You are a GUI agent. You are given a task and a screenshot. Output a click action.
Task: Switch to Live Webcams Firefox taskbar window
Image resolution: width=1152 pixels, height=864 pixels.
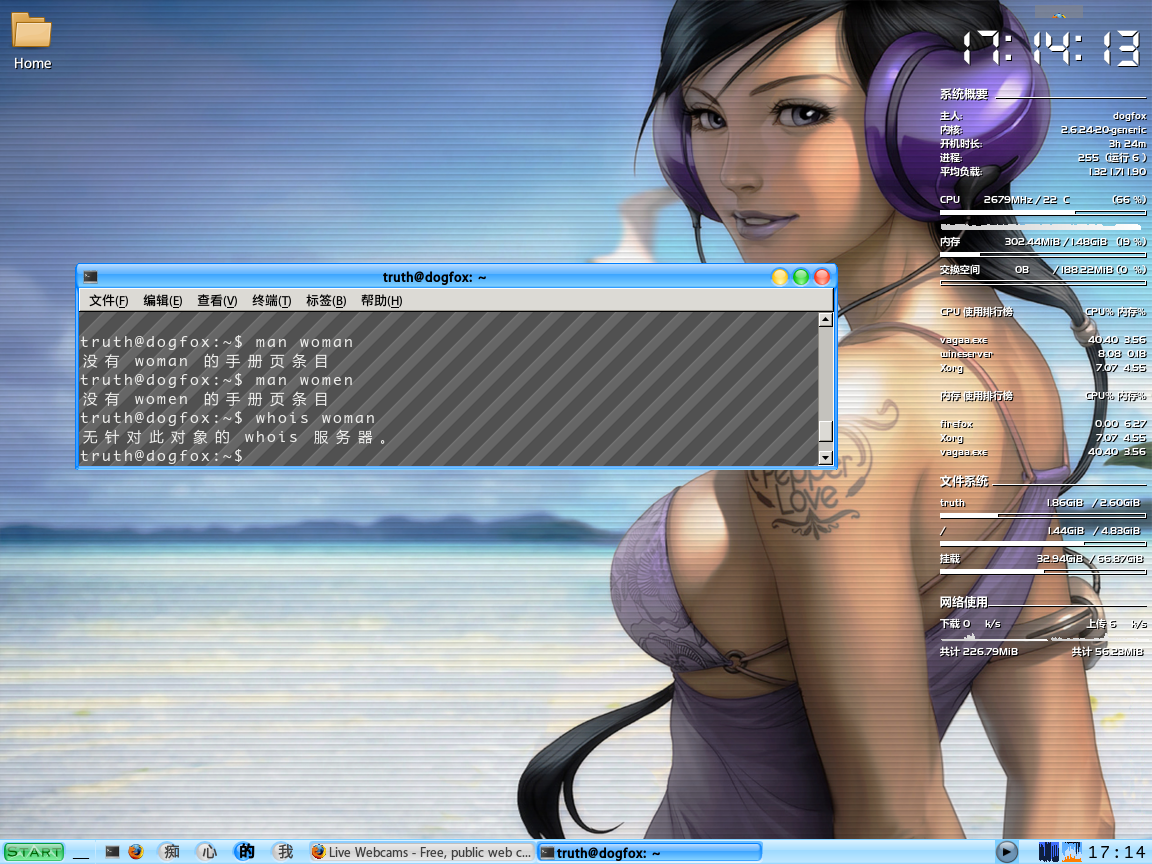pyautogui.click(x=421, y=852)
